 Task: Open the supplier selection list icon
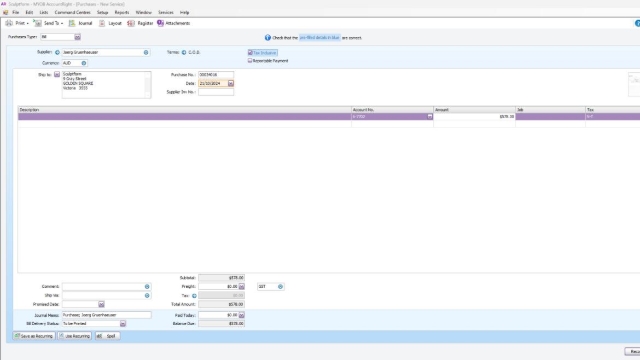click(x=146, y=52)
